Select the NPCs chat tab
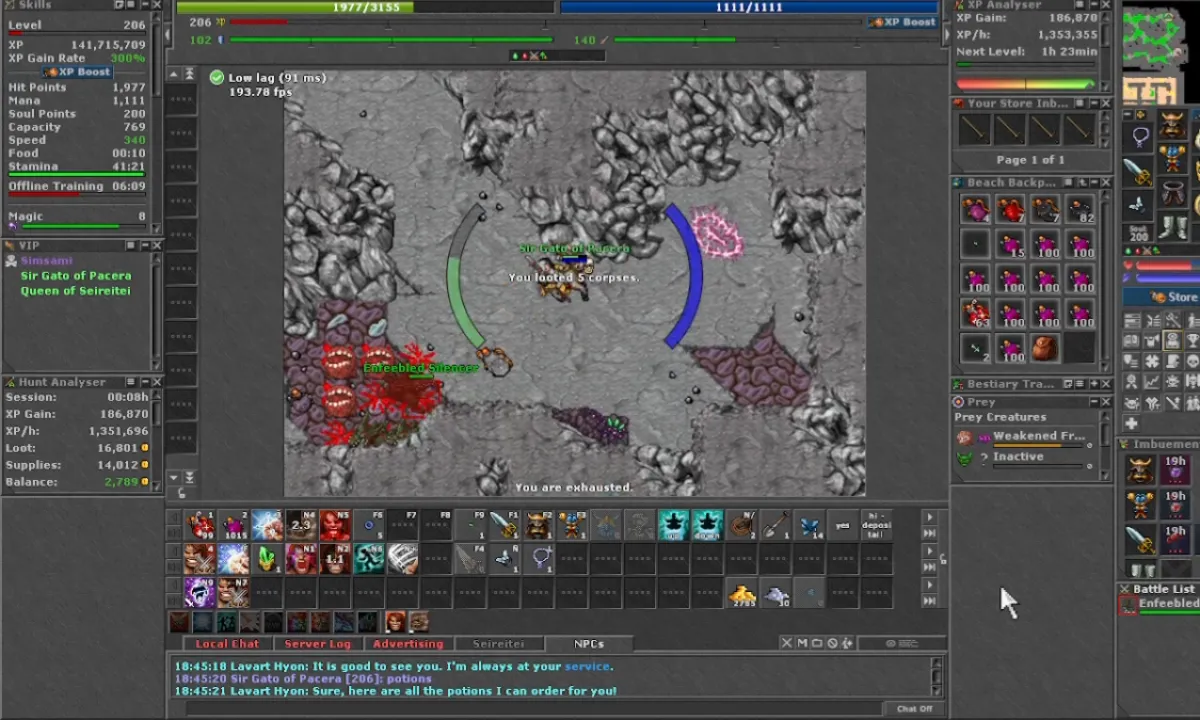This screenshot has height=720, width=1200. point(589,644)
